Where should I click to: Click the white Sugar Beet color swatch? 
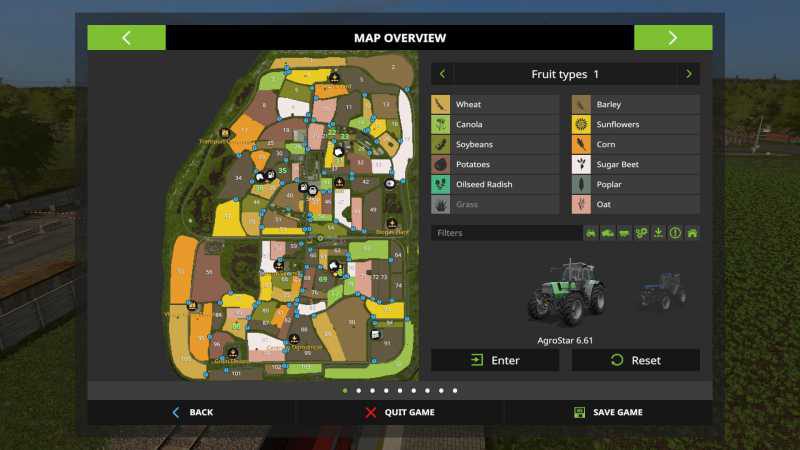[581, 164]
